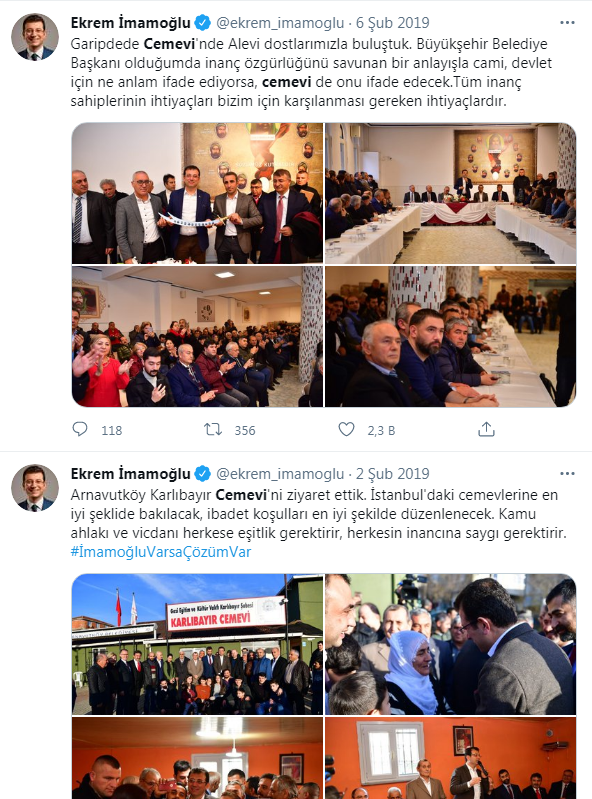
Task: Open Karlıbayır Cemevi sign group photo
Action: pos(197,644)
